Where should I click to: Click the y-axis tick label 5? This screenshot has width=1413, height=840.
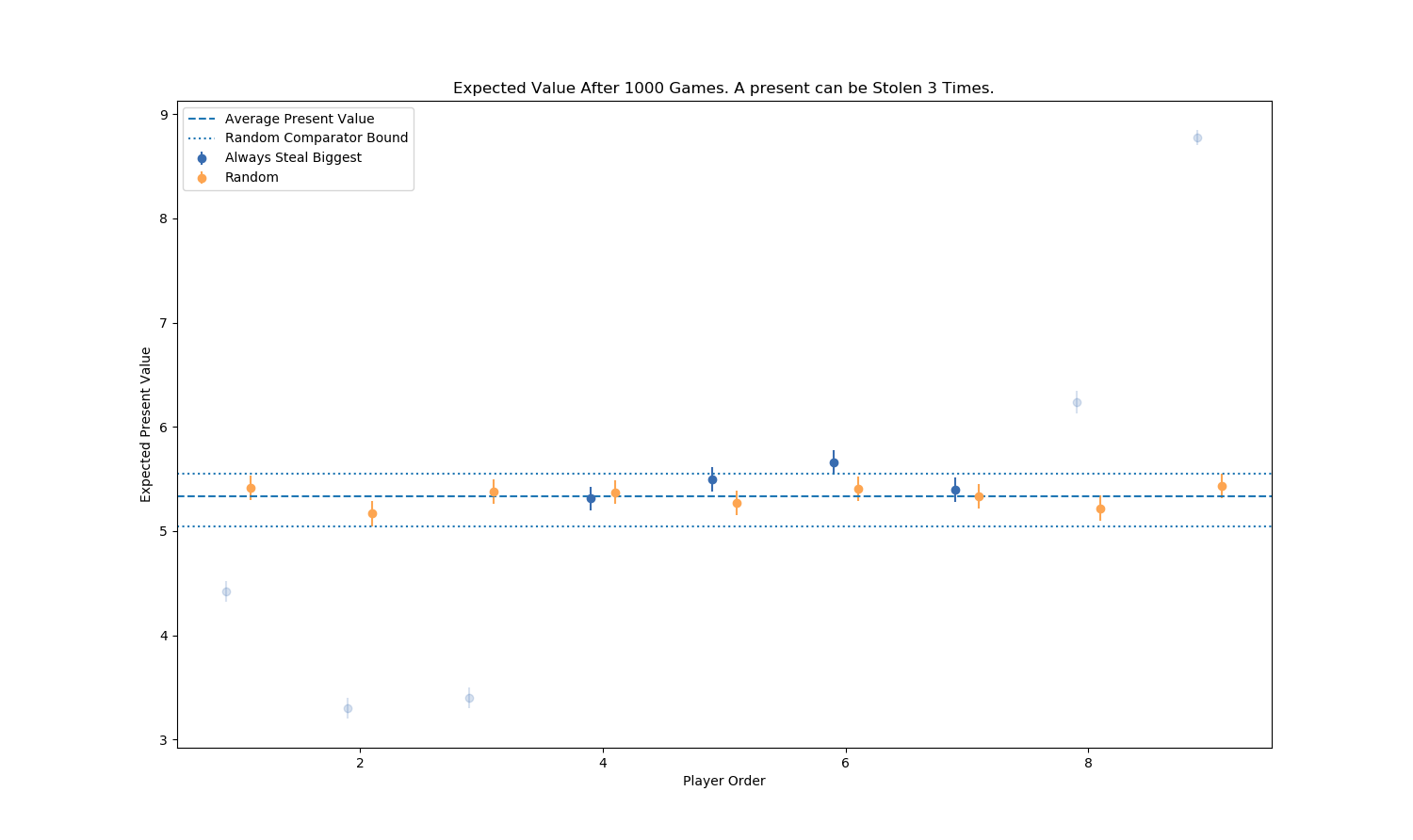click(x=163, y=531)
